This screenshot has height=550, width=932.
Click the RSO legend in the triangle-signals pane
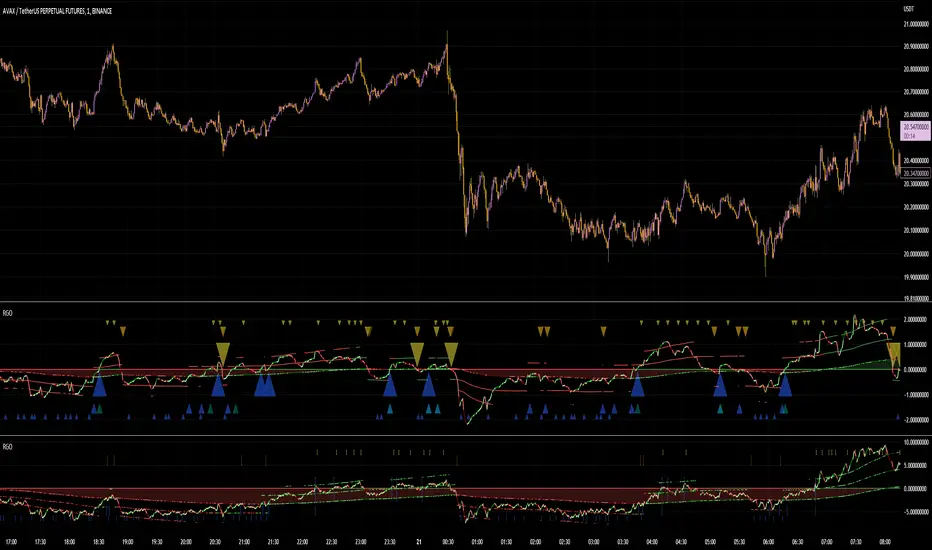(x=7, y=313)
